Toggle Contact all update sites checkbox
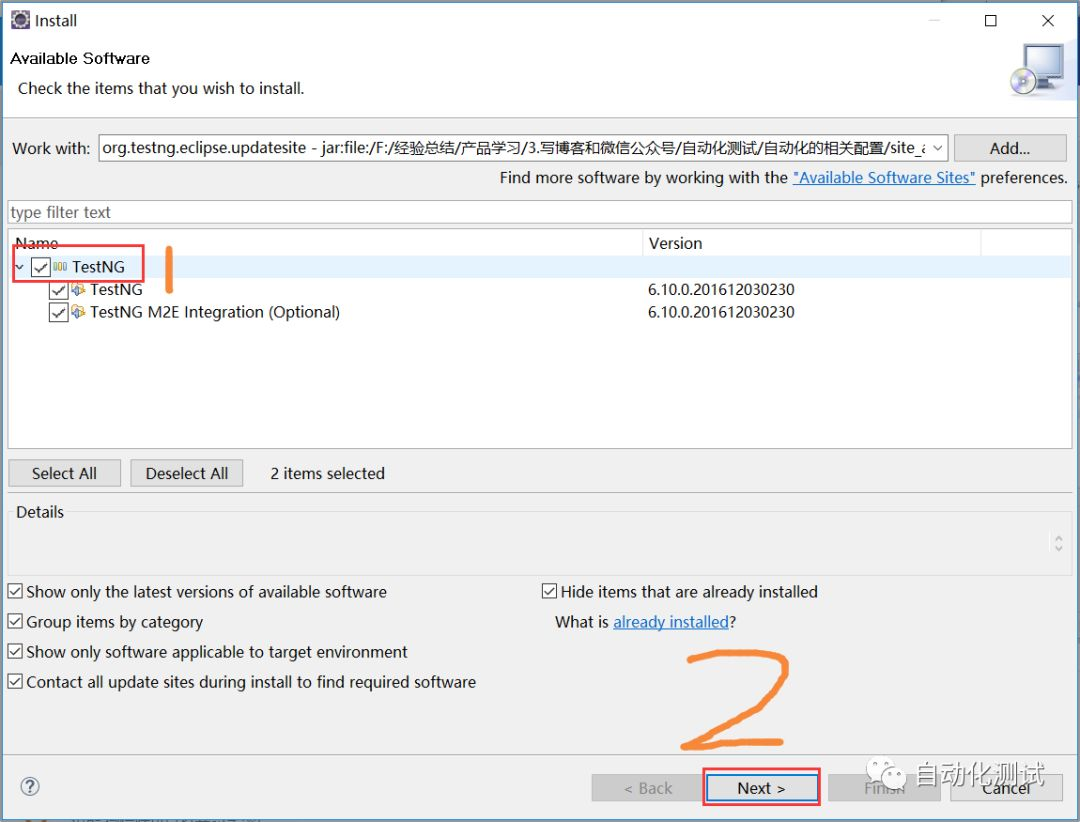The height and width of the screenshot is (822, 1080). pyautogui.click(x=15, y=681)
